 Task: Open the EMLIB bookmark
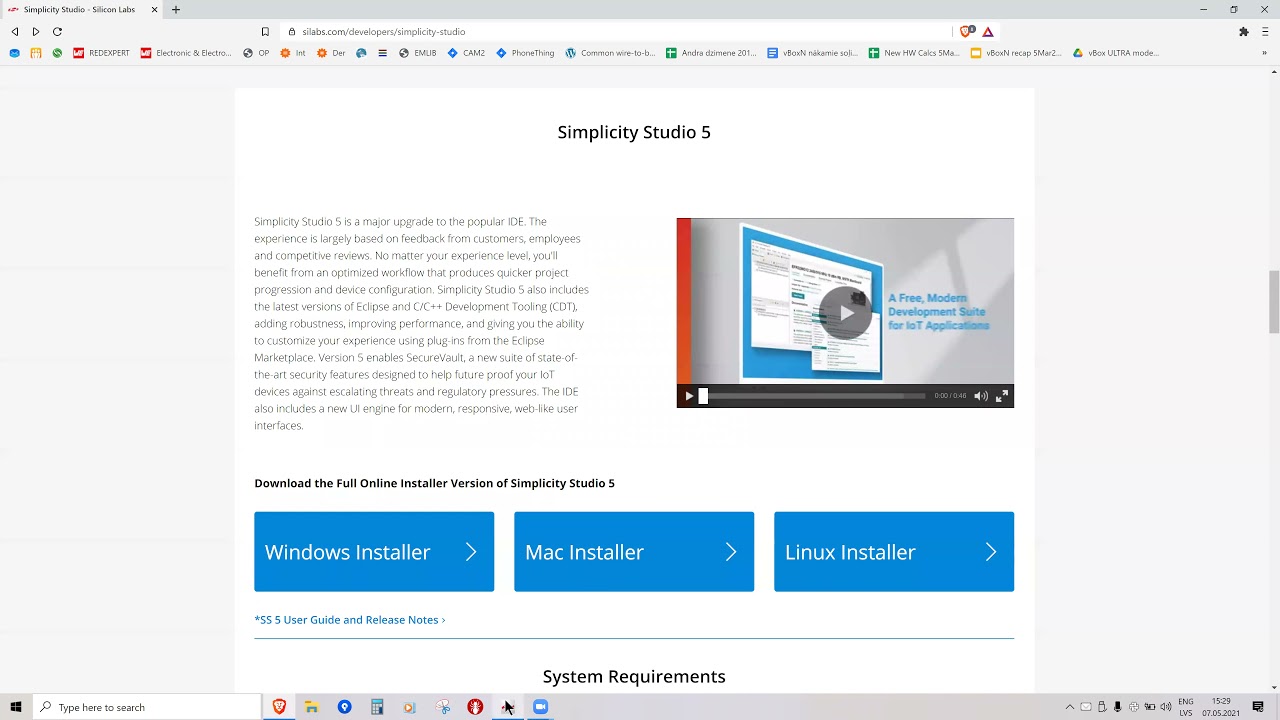[418, 53]
